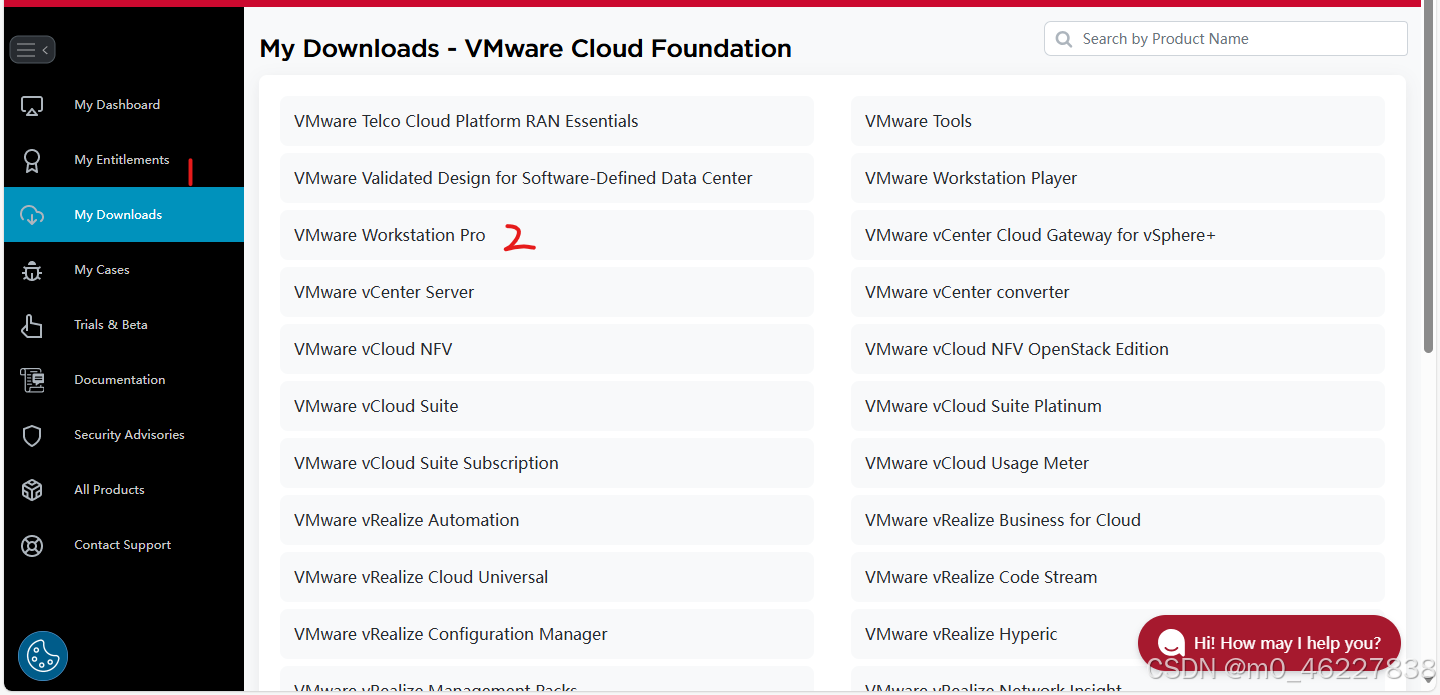The height and width of the screenshot is (695, 1440).
Task: Open VMware vCenter Cloud Gateway for vSphere+
Action: pos(1118,235)
